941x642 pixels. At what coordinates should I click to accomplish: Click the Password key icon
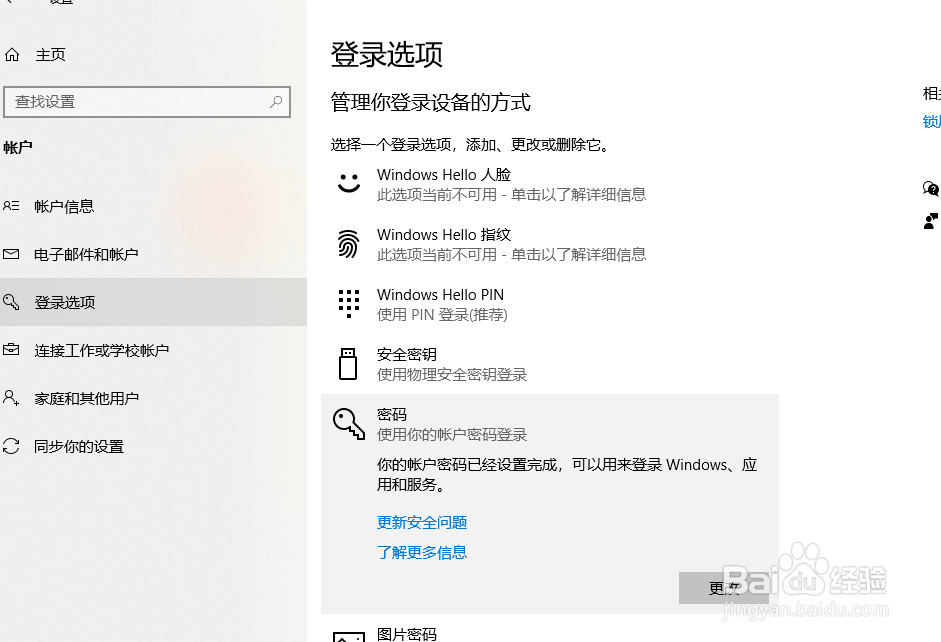pyautogui.click(x=349, y=424)
